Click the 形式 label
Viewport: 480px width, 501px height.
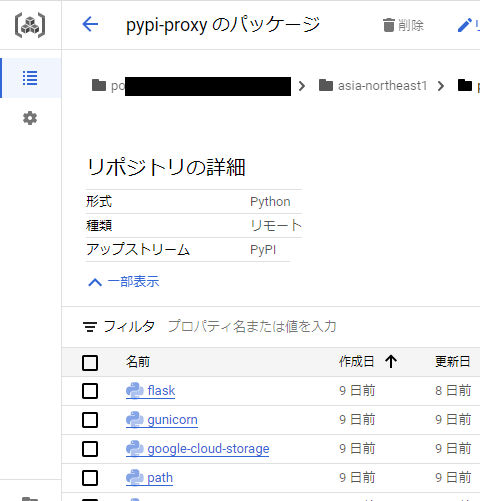click(x=99, y=202)
